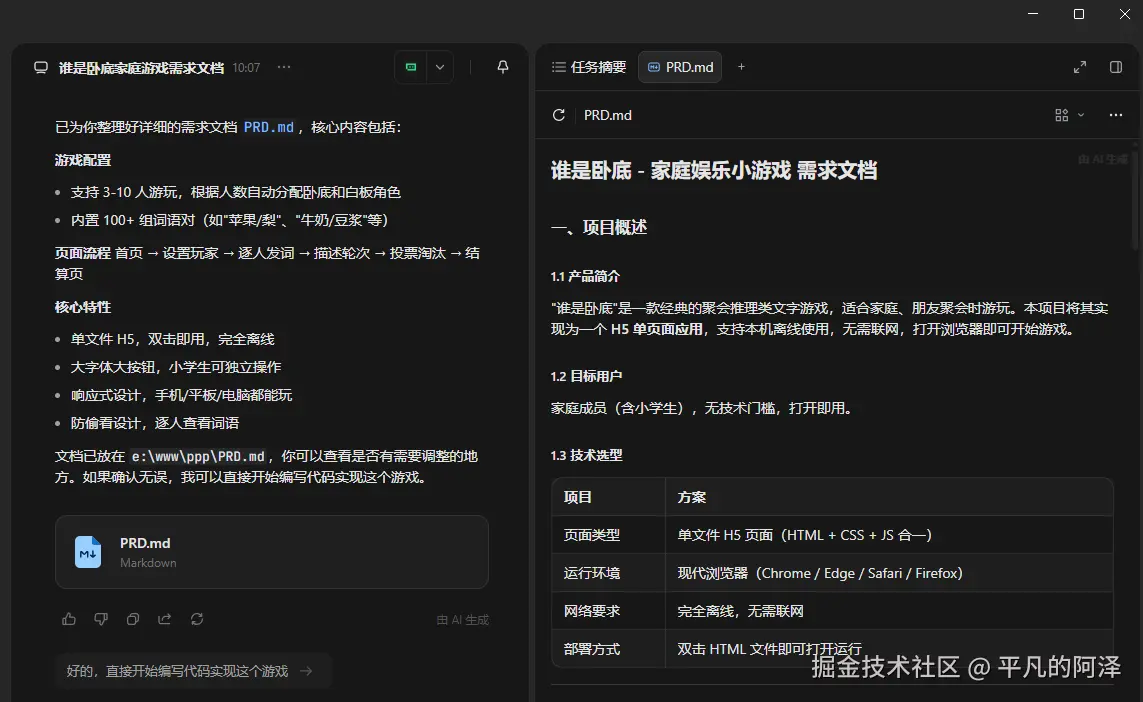Click the 核心特性 bold heading in message

(82, 308)
